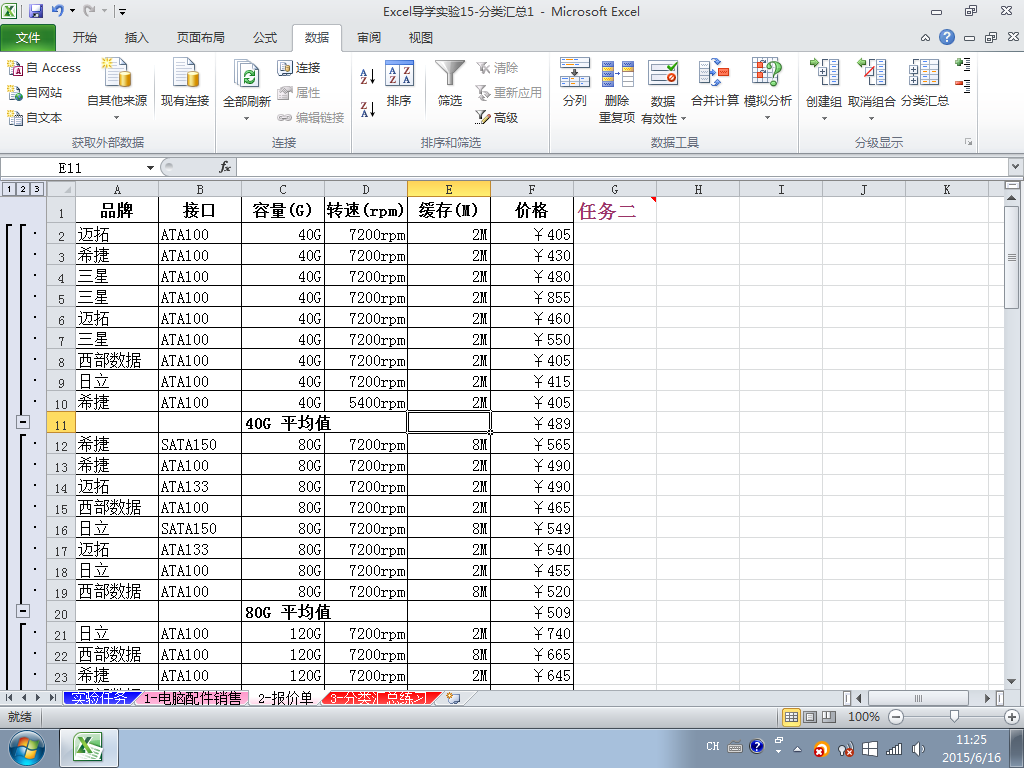Open the 文件 (File) tab
Image resolution: width=1024 pixels, height=768 pixels.
pyautogui.click(x=28, y=38)
